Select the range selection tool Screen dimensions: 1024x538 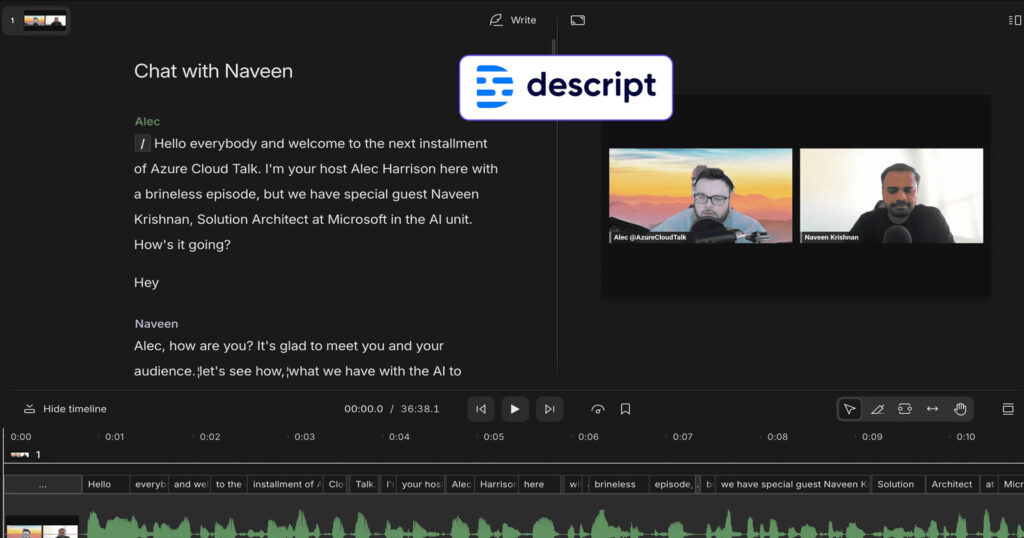(x=904, y=409)
